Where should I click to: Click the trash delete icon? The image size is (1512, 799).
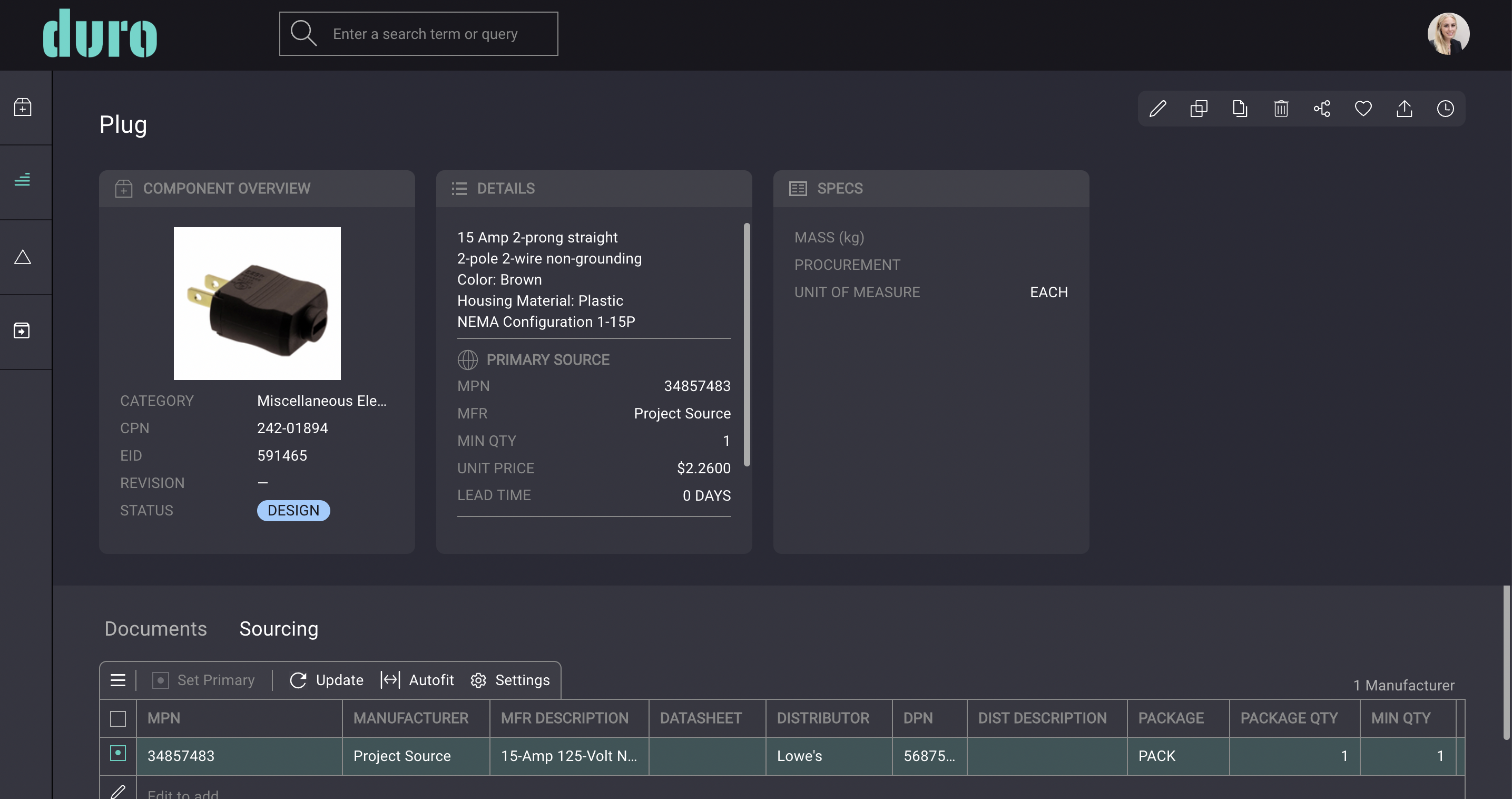1281,109
